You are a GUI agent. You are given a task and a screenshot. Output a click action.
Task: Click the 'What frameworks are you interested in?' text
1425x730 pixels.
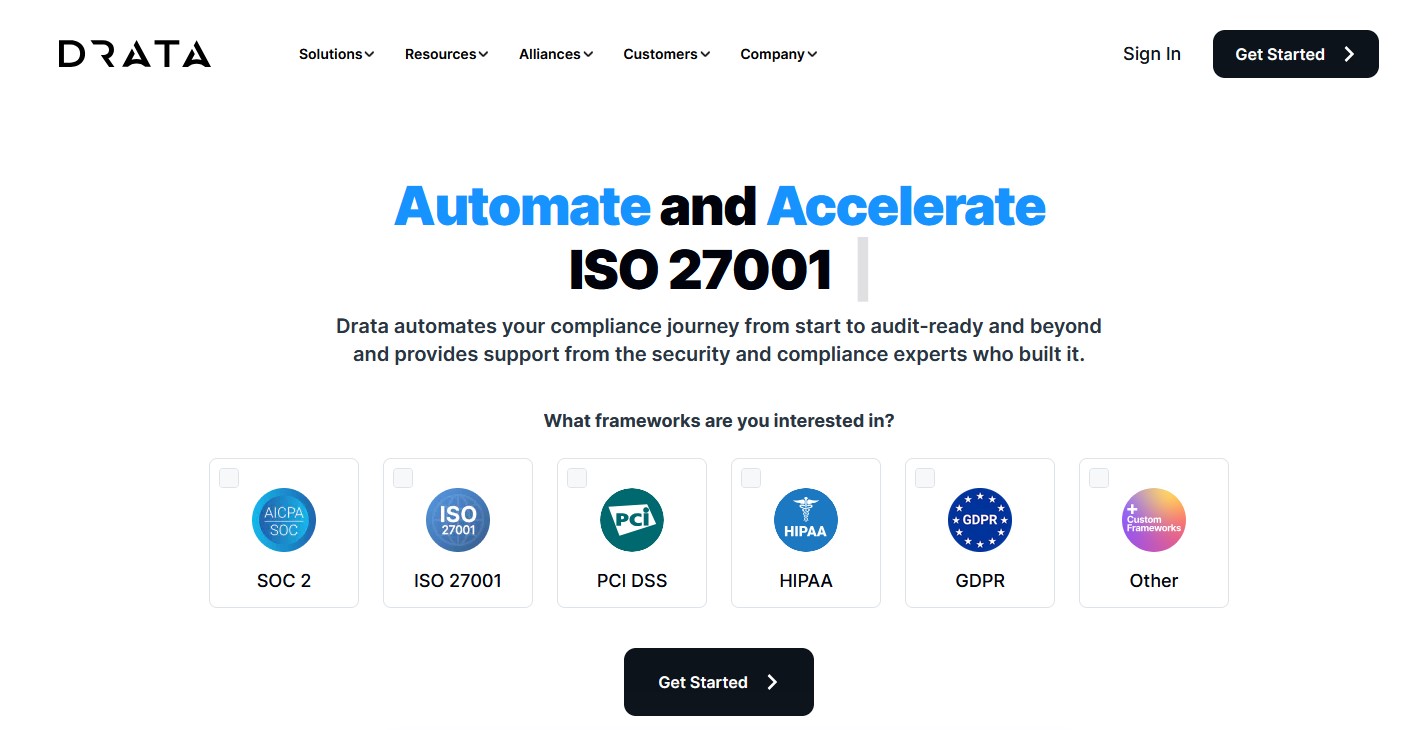tap(719, 421)
